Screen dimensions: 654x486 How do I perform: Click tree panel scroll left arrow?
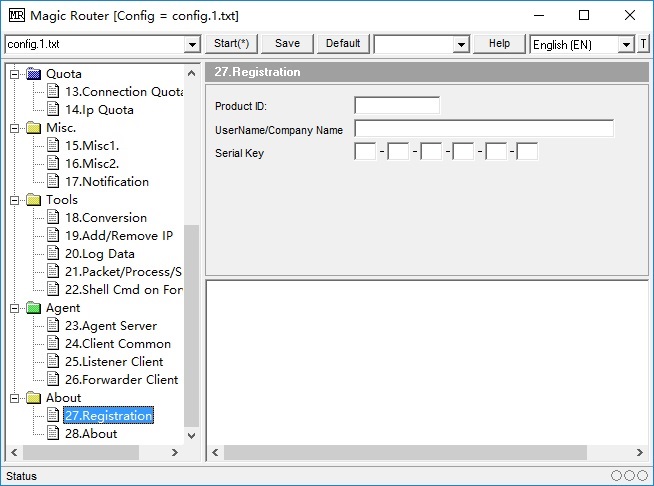[x=14, y=452]
